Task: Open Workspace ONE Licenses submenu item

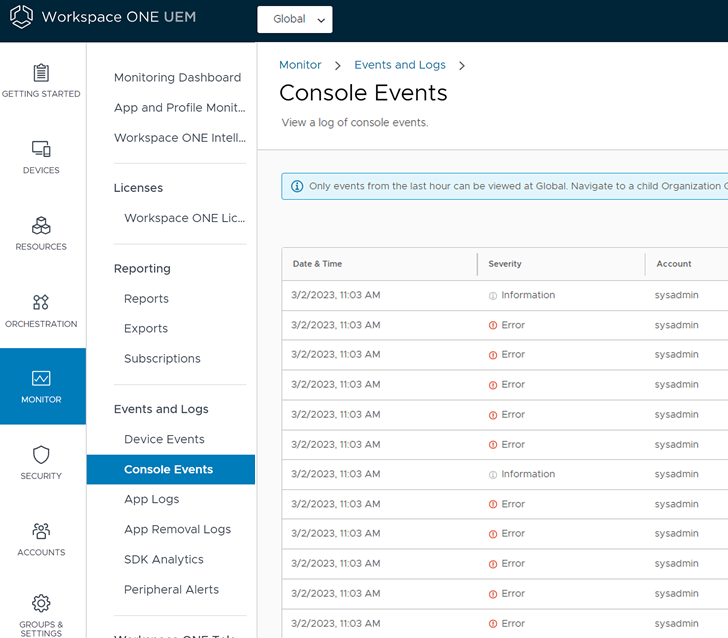Action: click(184, 218)
